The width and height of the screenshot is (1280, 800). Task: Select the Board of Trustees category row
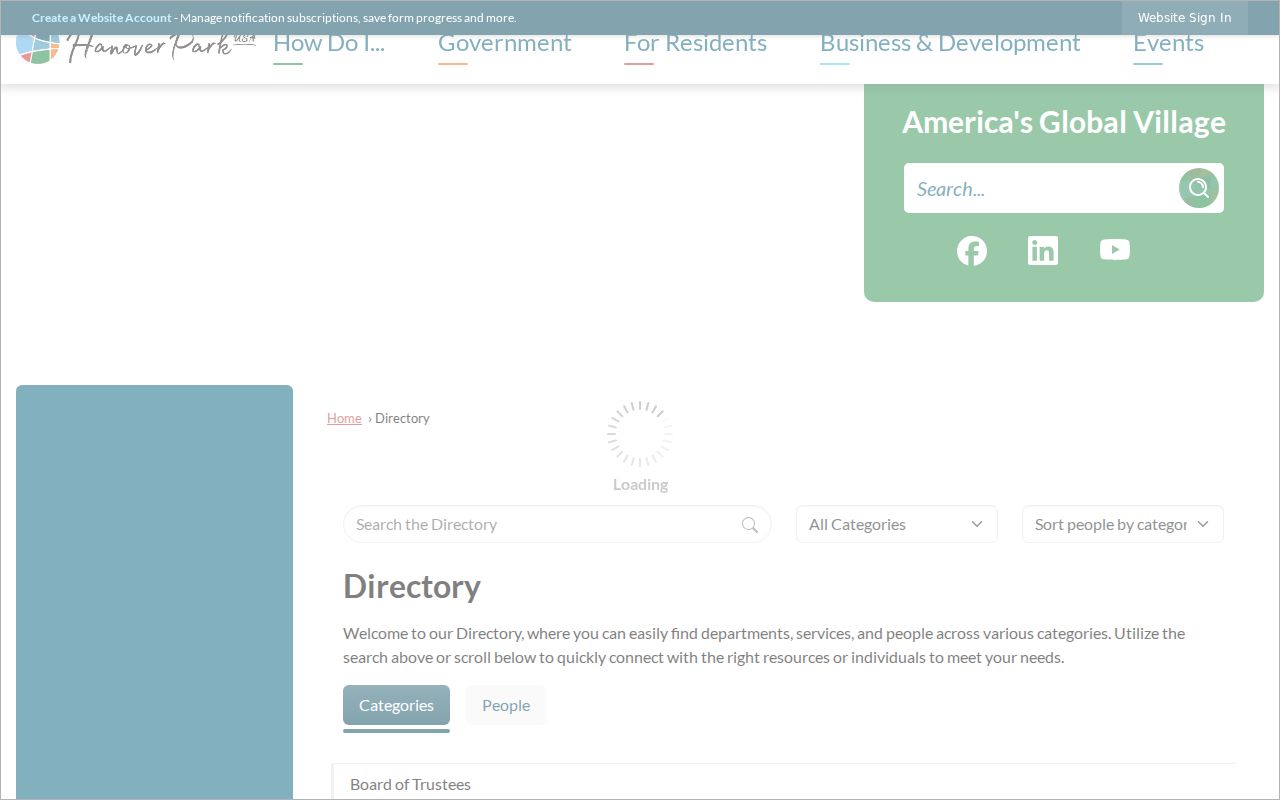pyautogui.click(x=785, y=784)
